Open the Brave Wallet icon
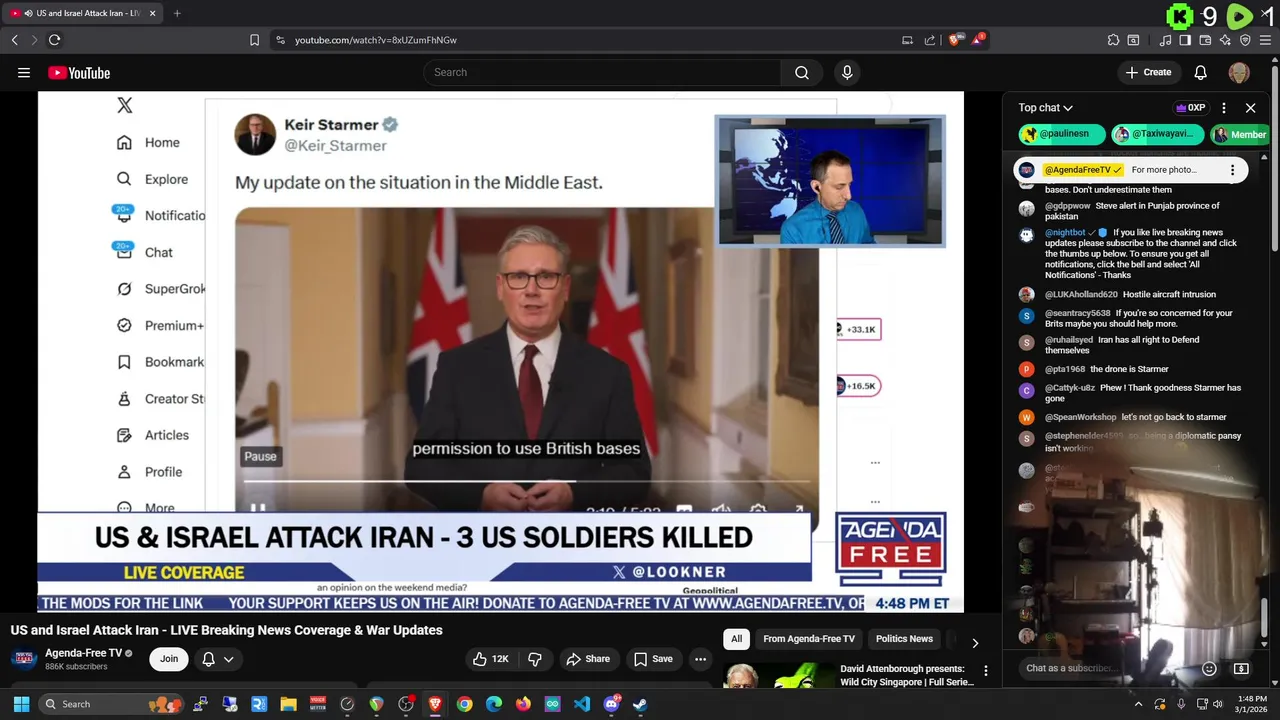This screenshot has height=720, width=1280. (x=1205, y=40)
